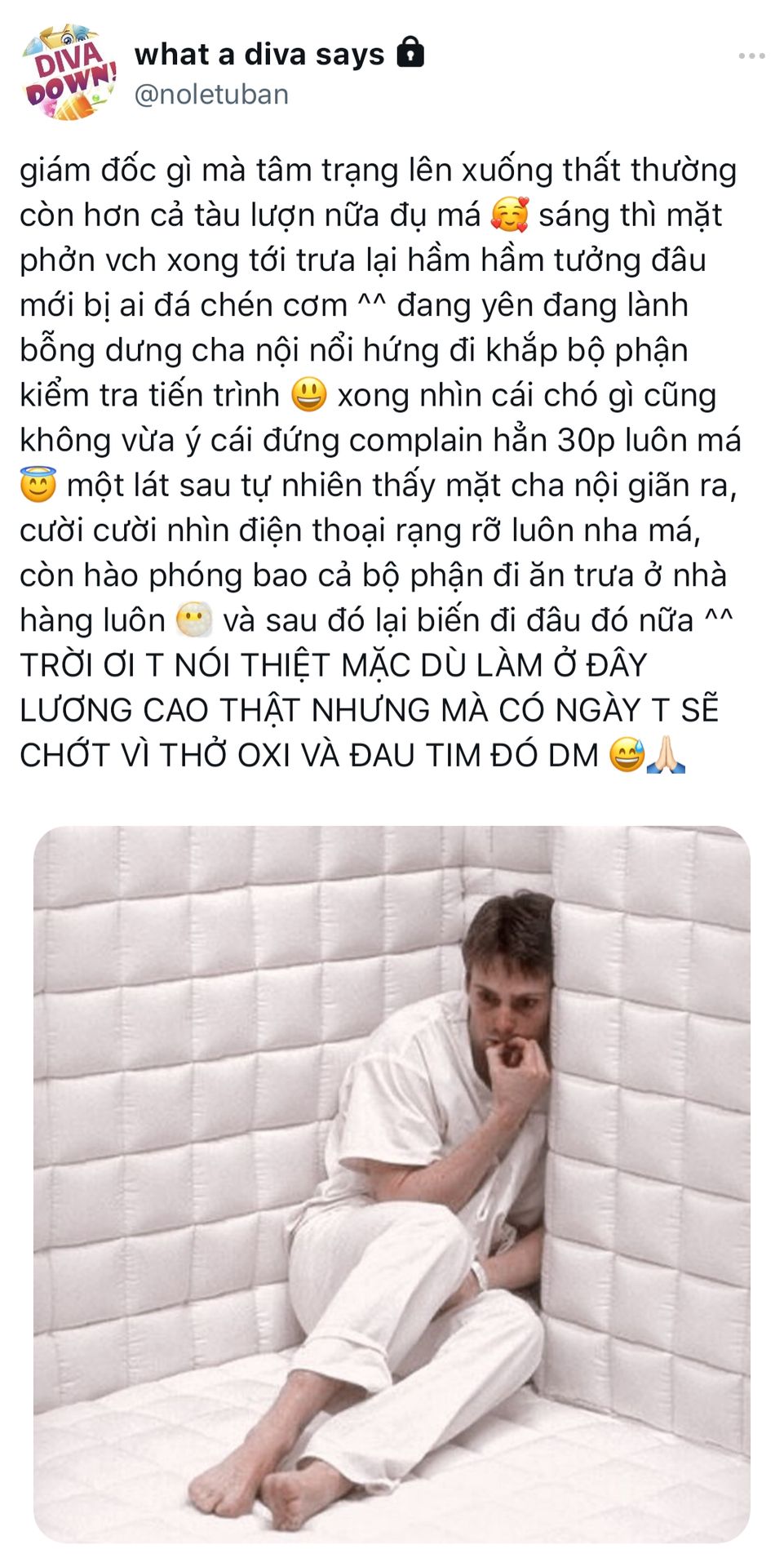The width and height of the screenshot is (784, 1567).
Task: Click the praying hands emoji ending the tweet
Action: click(666, 755)
